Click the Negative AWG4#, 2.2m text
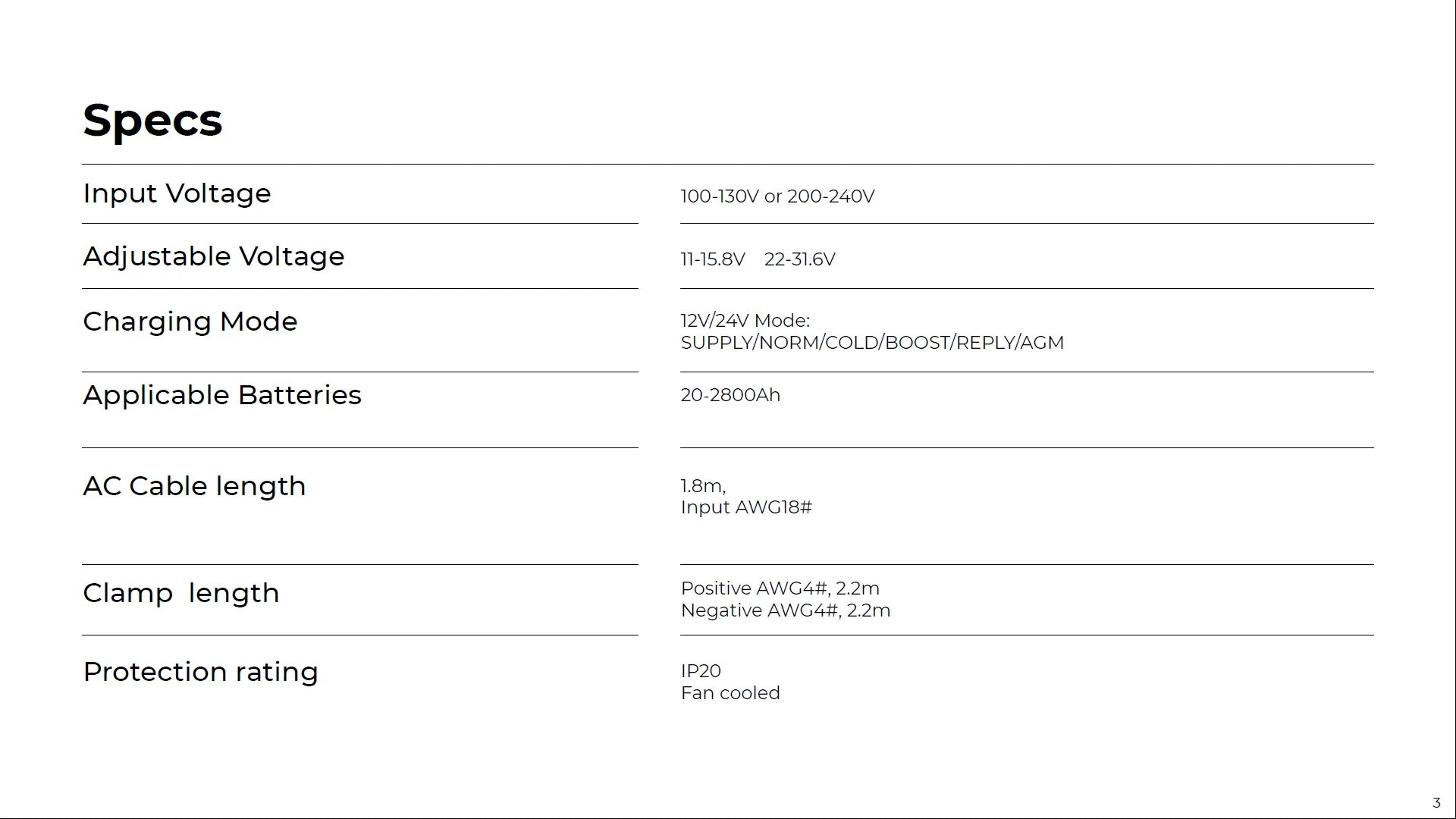1456x819 pixels. coord(785,610)
